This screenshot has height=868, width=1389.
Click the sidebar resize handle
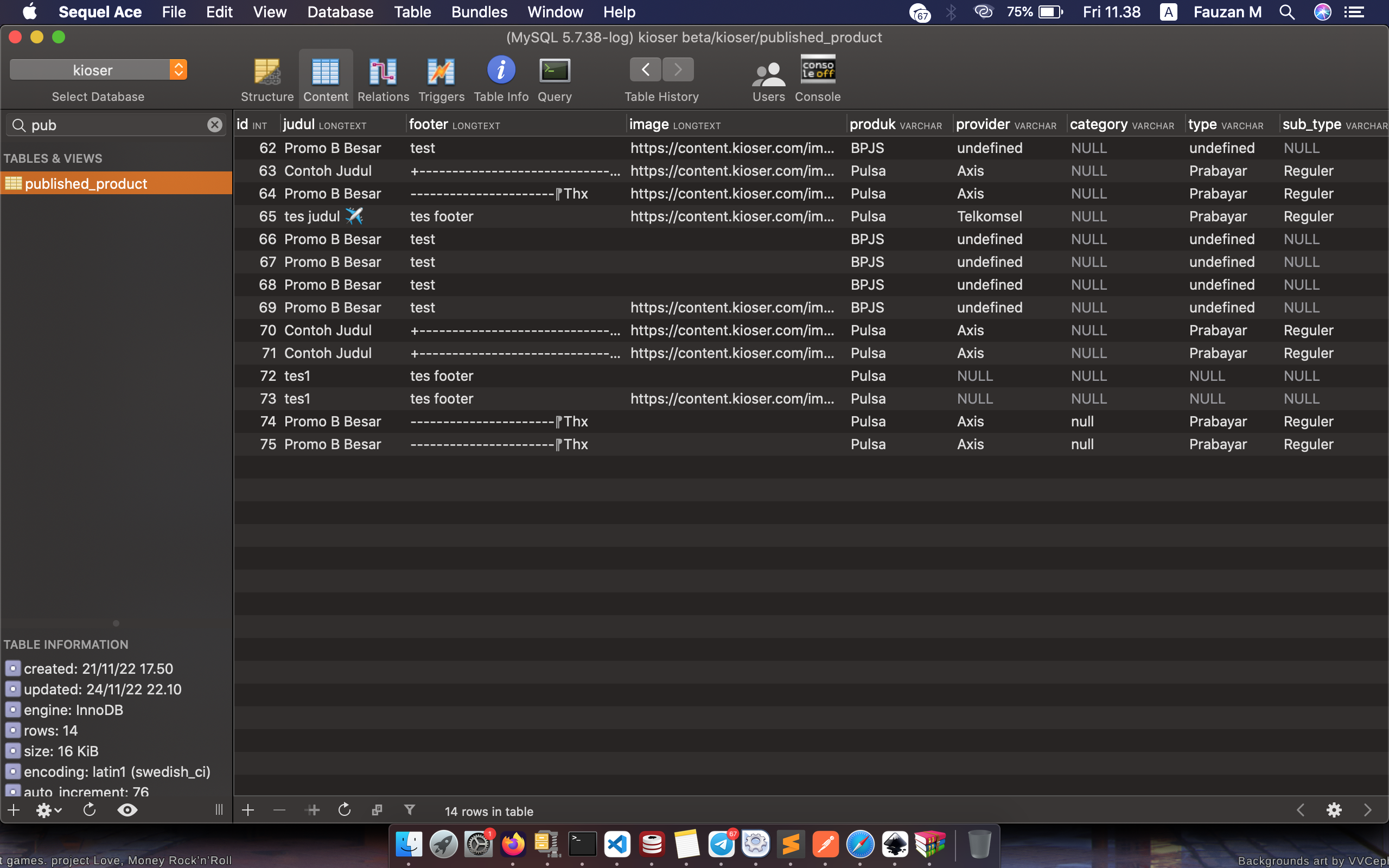(219, 810)
